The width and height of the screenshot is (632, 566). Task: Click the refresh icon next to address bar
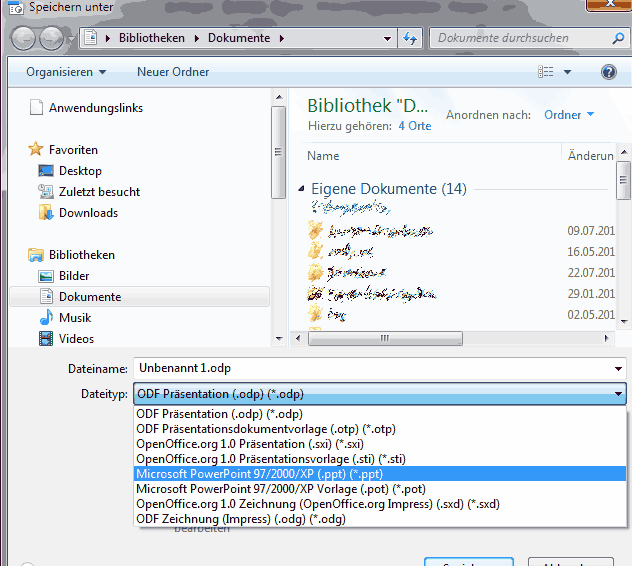point(410,38)
